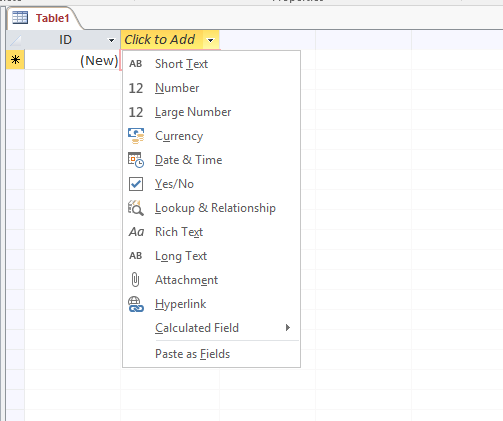Open the ID column dropdown arrow
503x421 pixels.
[111, 40]
